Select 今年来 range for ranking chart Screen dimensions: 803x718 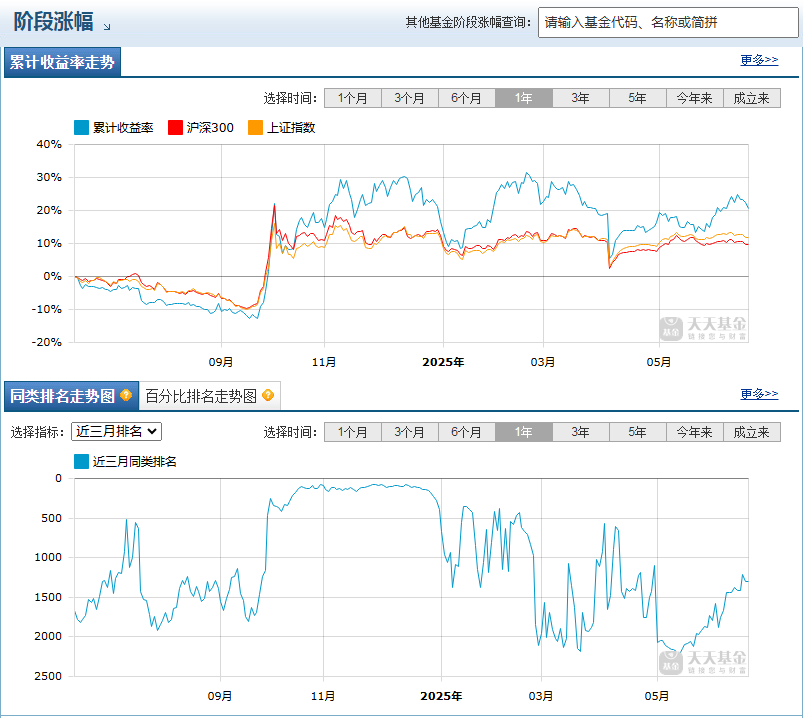click(694, 432)
